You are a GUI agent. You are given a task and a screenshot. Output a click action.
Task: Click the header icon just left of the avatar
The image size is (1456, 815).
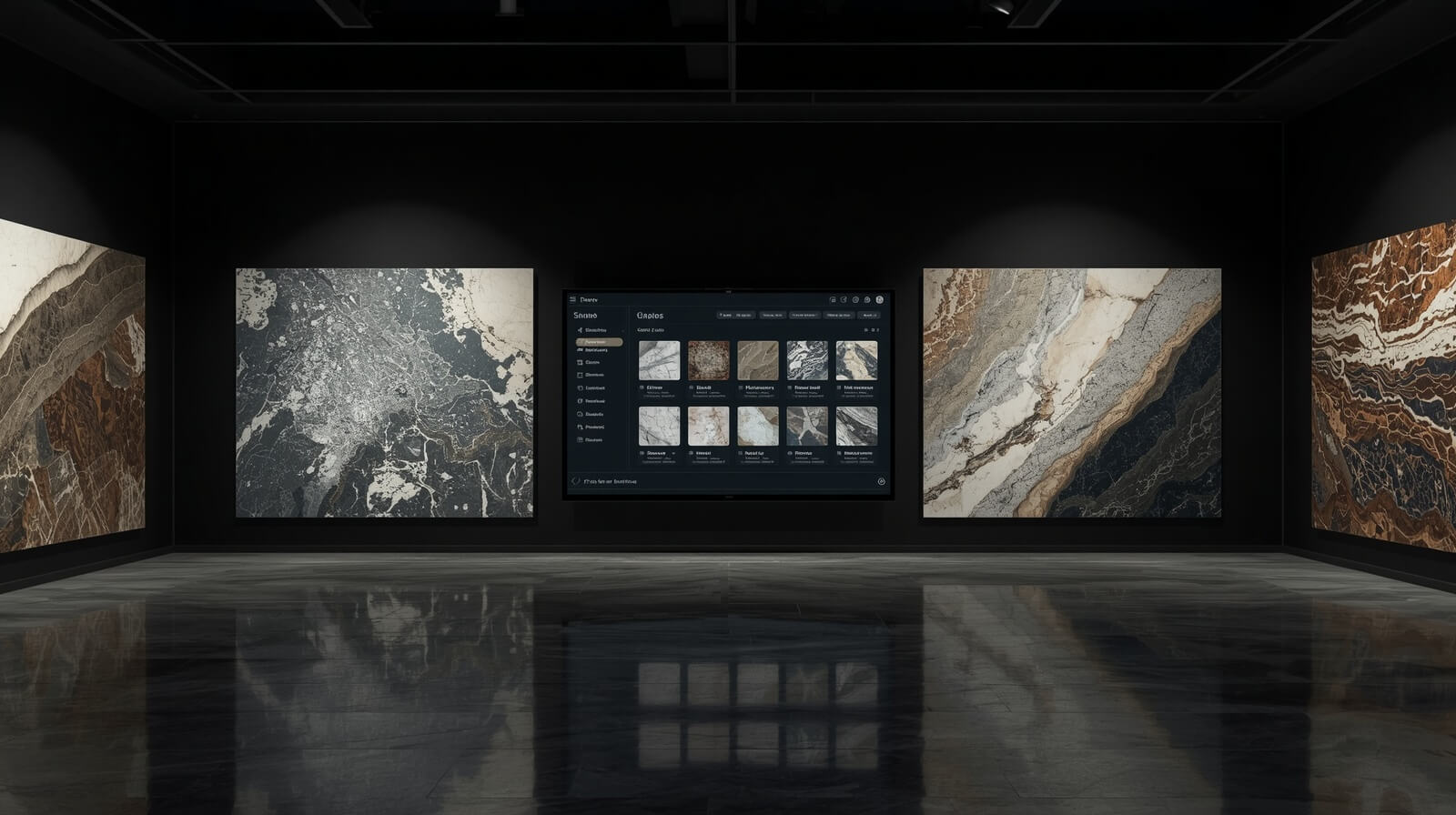[x=867, y=299]
